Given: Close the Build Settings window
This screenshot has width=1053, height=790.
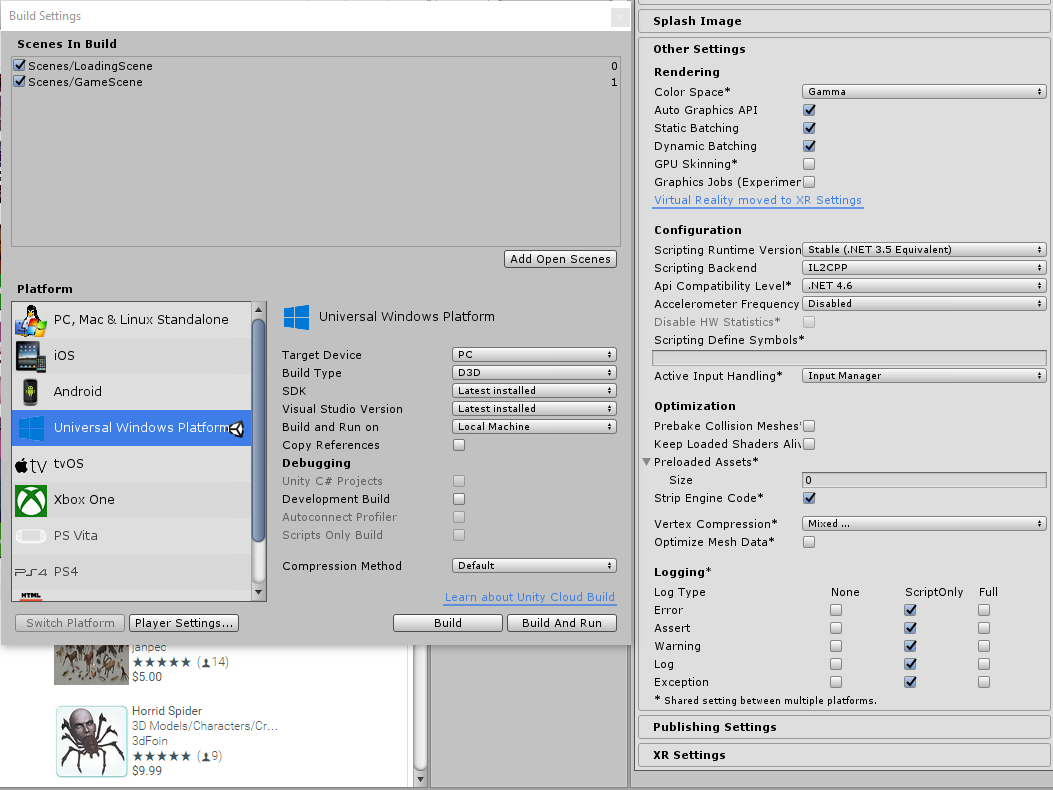Looking at the screenshot, I should pyautogui.click(x=620, y=17).
